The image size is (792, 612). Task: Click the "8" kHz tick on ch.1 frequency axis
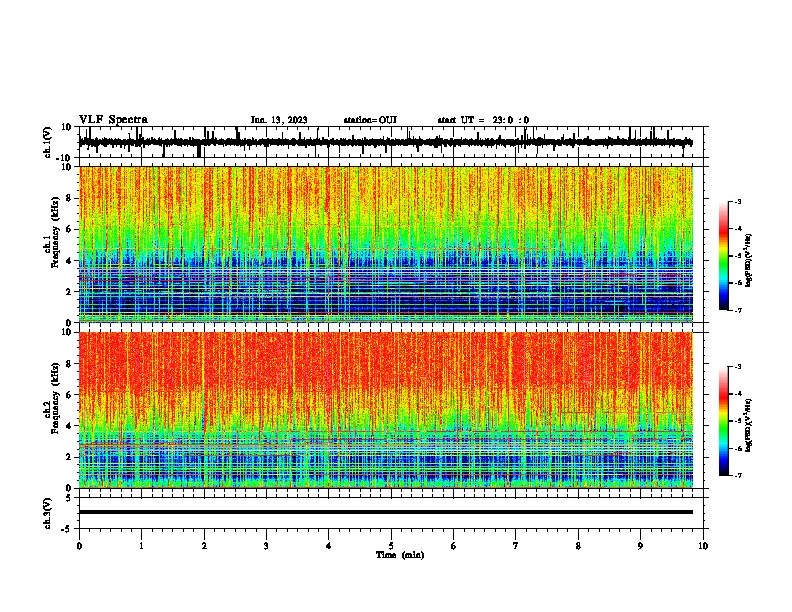pos(69,198)
